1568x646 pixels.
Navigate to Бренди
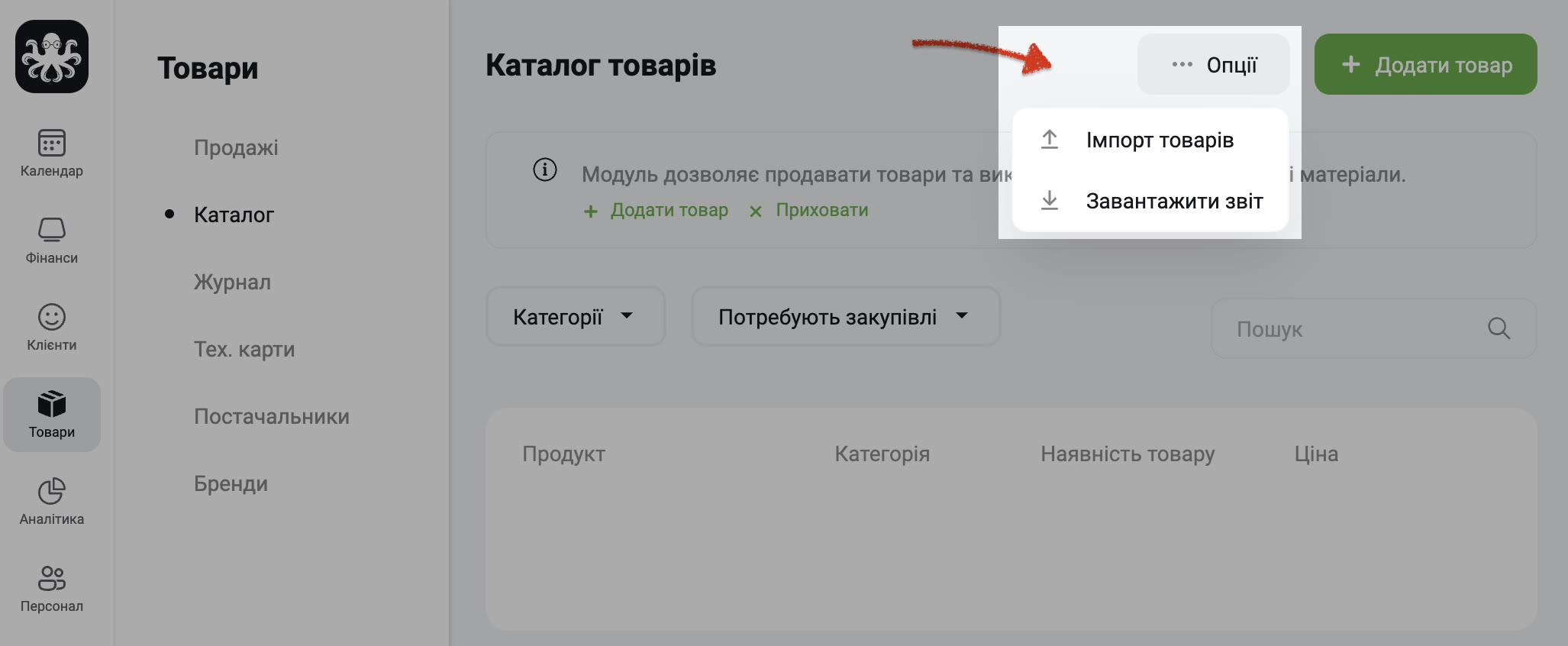231,483
